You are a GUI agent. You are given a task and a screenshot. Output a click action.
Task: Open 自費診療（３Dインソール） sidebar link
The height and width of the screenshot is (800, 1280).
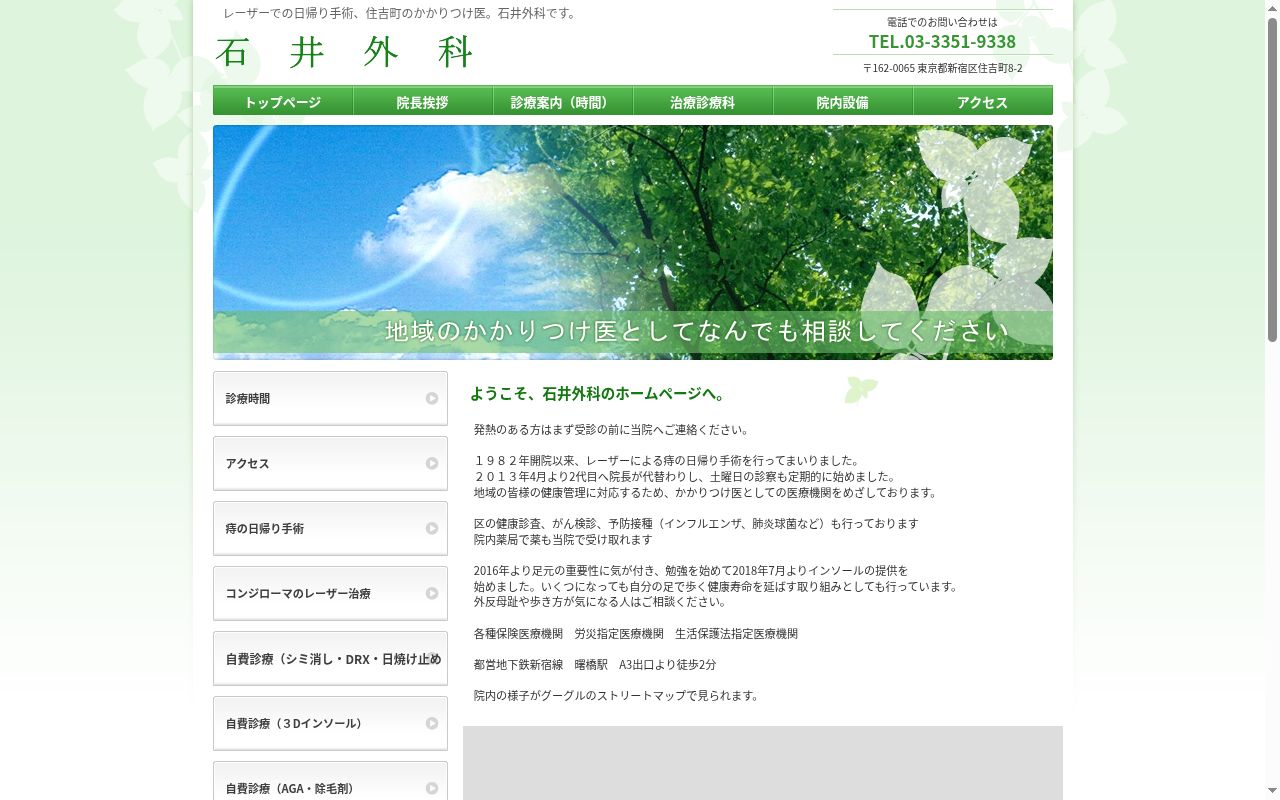[x=330, y=723]
